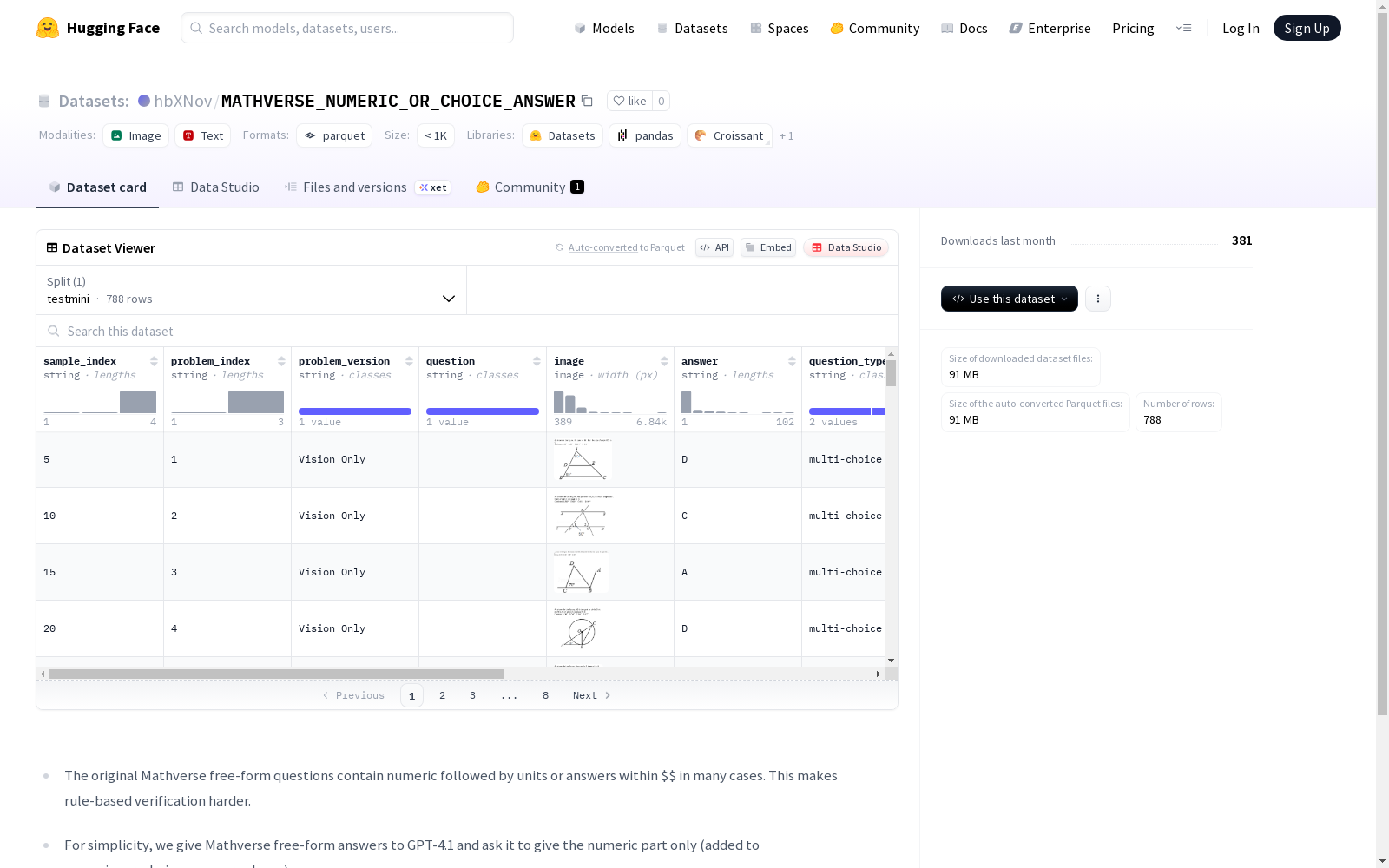
Task: Open the Pricing page
Action: point(1133,28)
